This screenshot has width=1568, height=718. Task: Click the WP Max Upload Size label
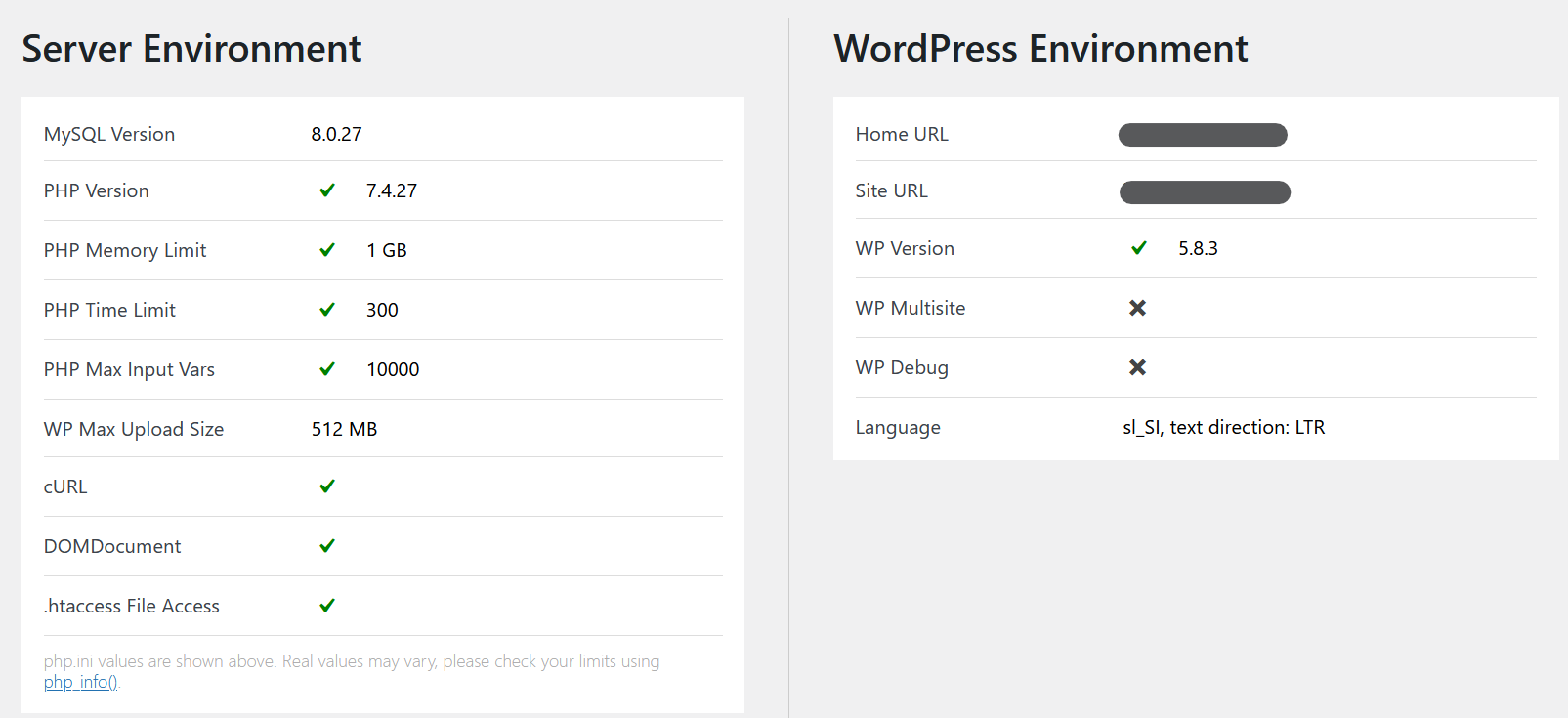pyautogui.click(x=134, y=429)
